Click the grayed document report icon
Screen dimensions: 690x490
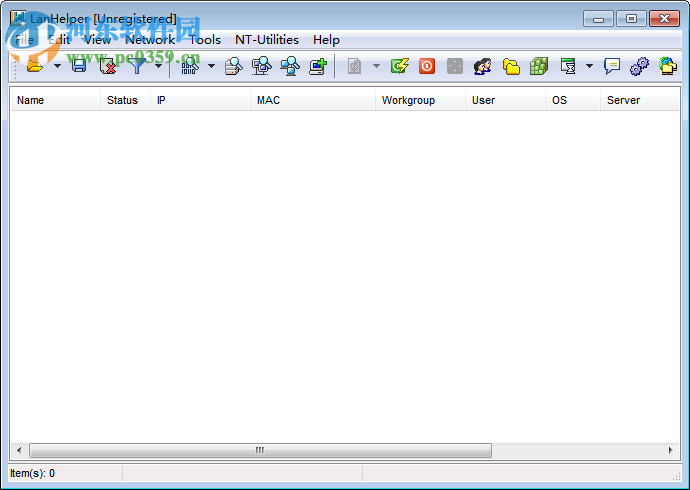[354, 66]
